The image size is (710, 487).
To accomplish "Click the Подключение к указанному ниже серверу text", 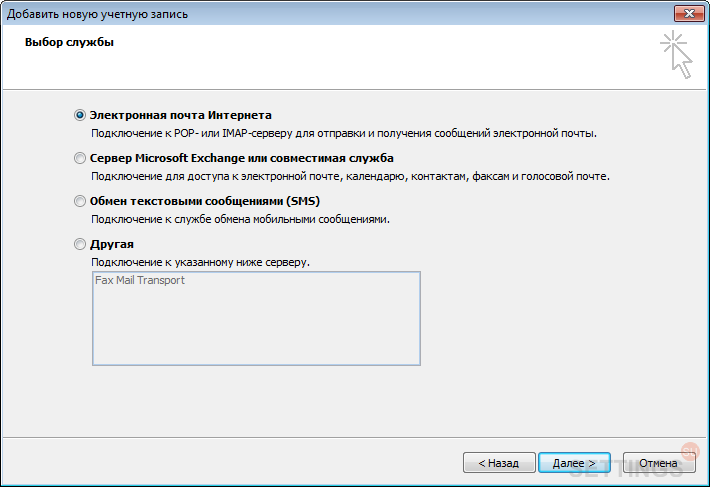I will [x=201, y=263].
